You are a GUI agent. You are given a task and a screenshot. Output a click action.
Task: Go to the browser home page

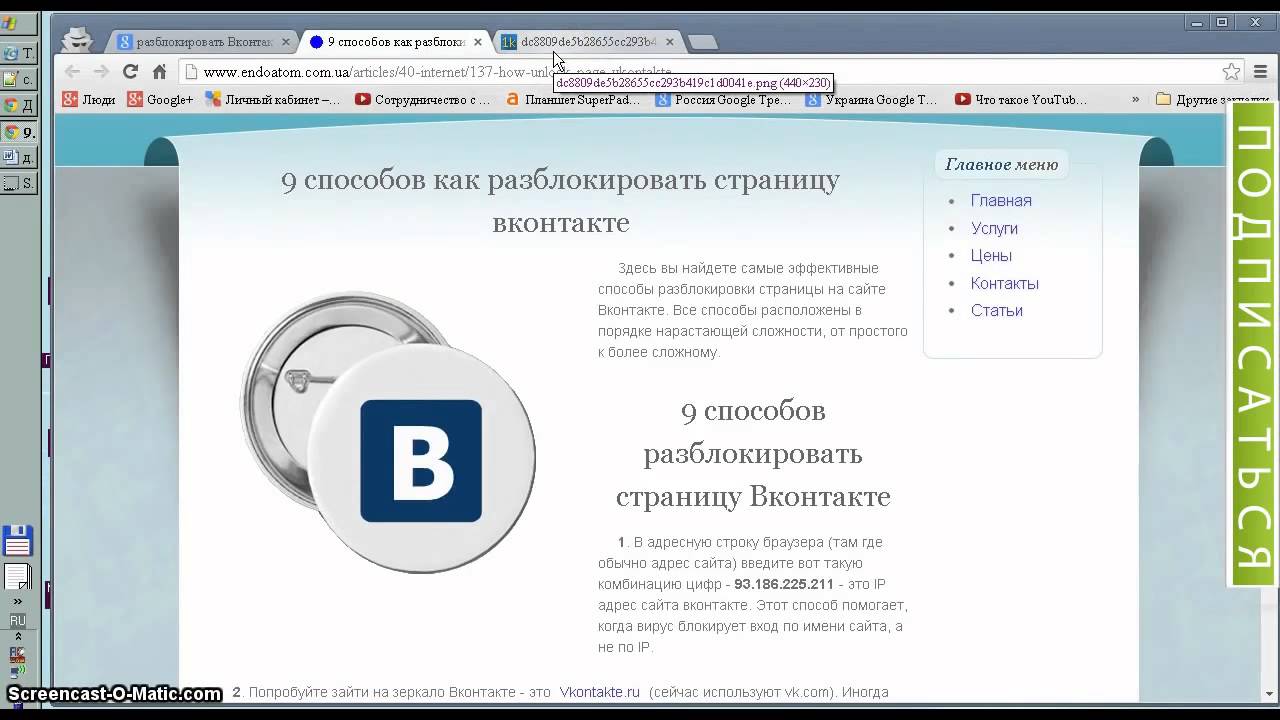click(x=159, y=72)
